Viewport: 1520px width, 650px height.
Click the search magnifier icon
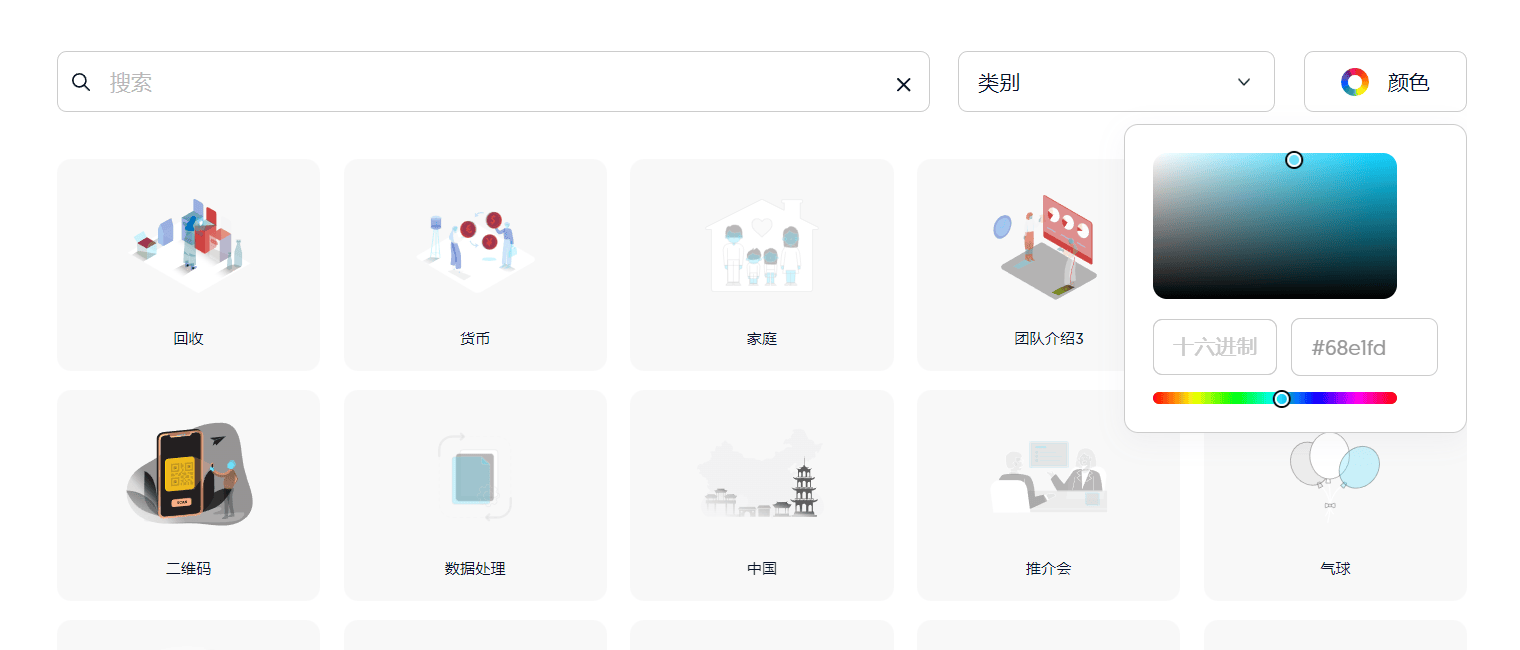[x=81, y=81]
